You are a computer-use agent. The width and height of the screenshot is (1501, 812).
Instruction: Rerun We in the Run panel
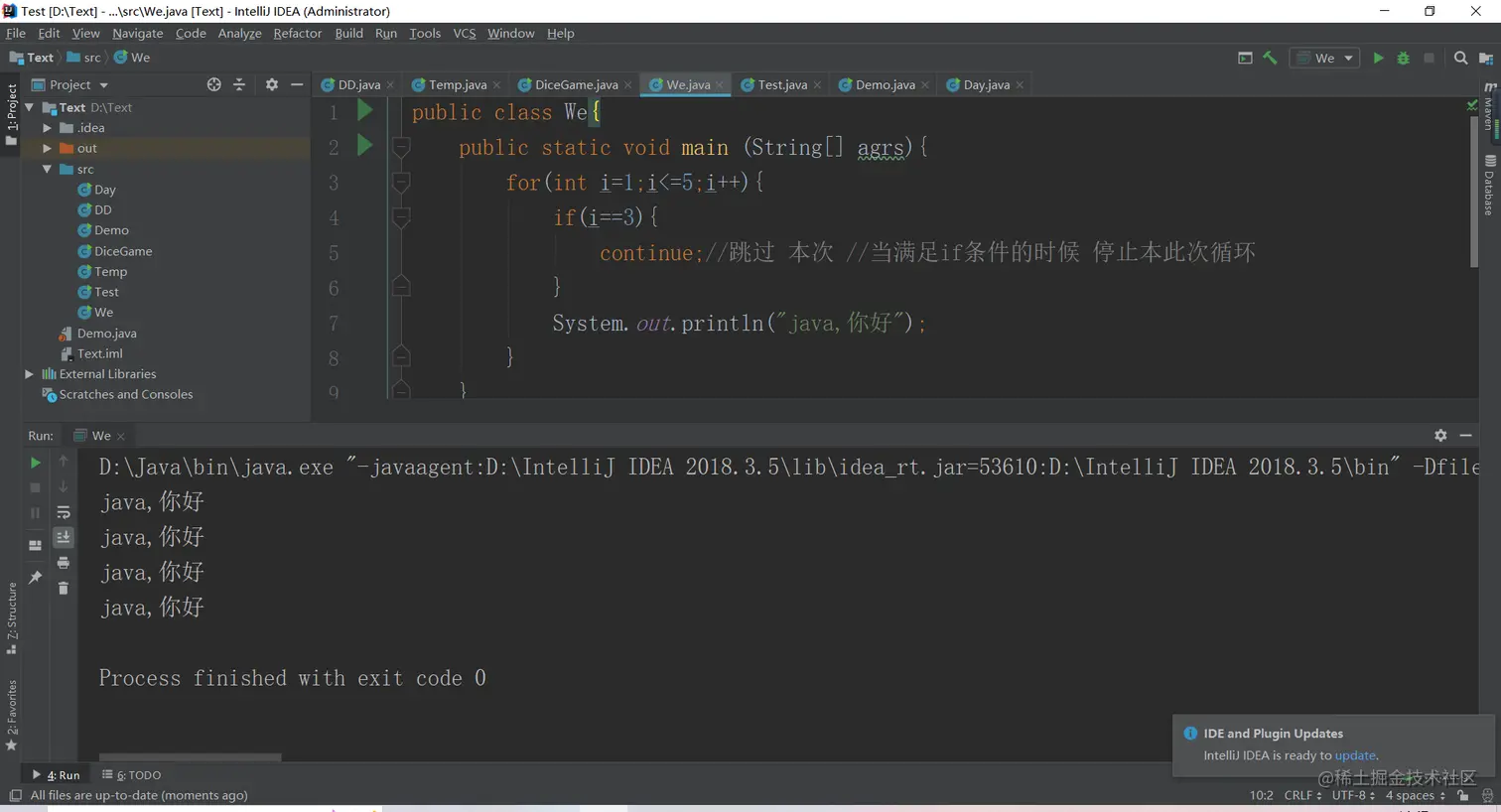(x=35, y=463)
